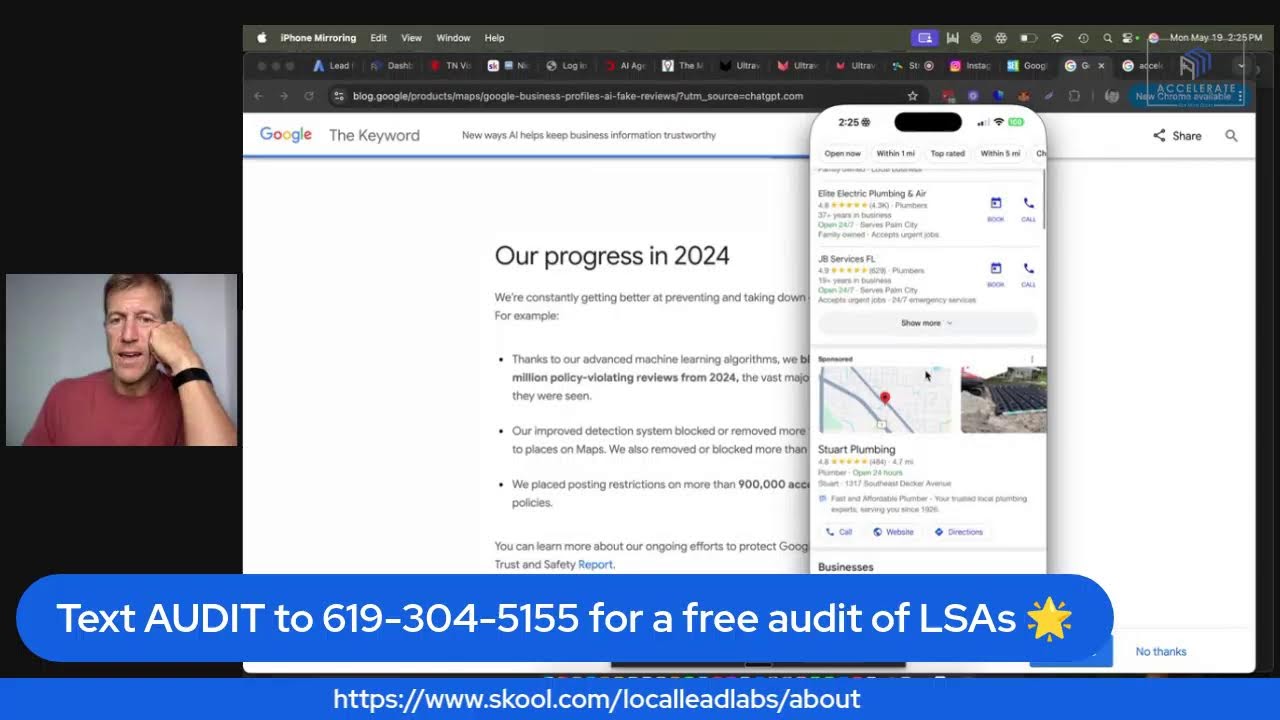Open the Apple menu
Screen dimensions: 1280x720
pyautogui.click(x=262, y=38)
